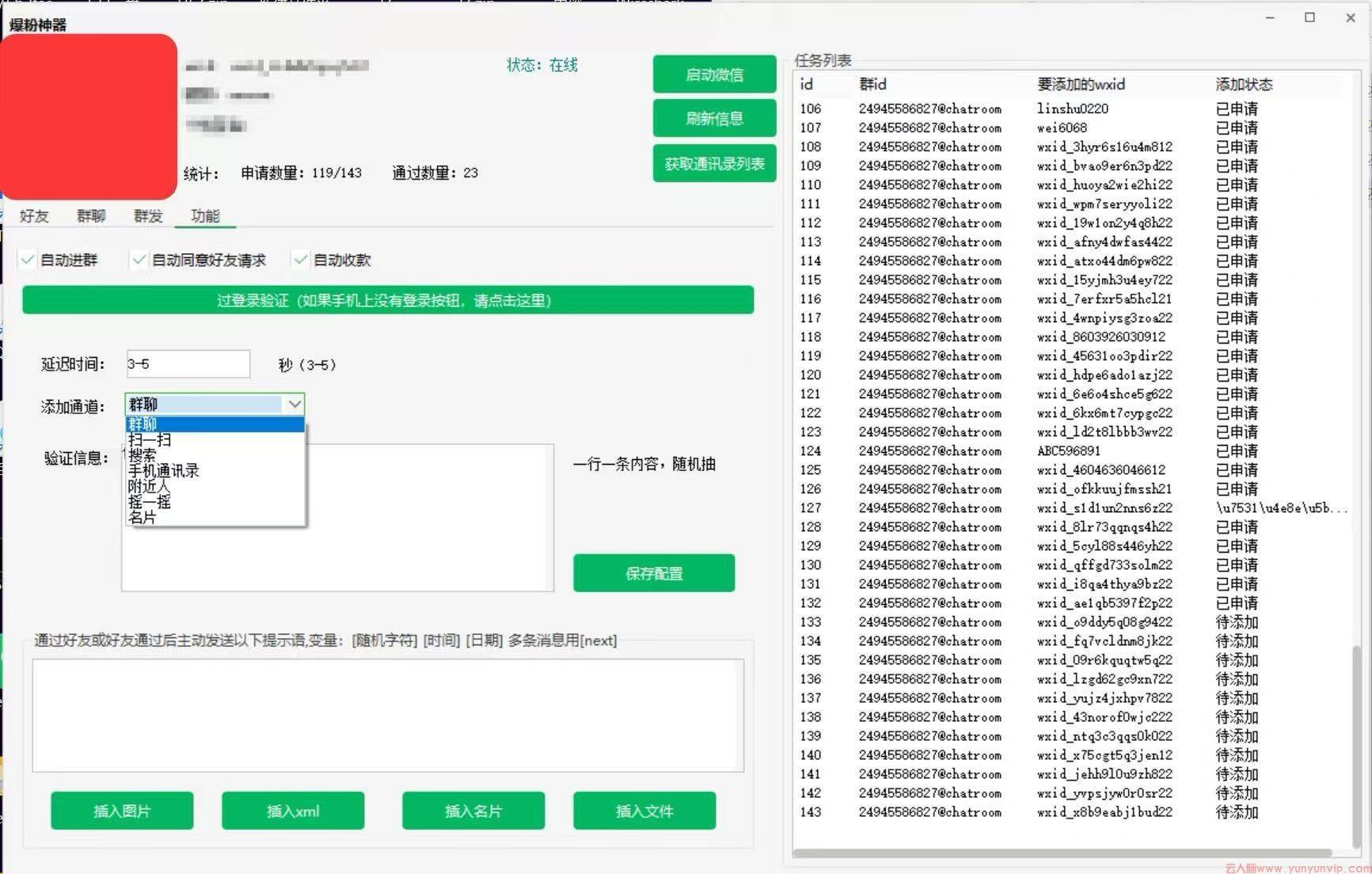
Task: Click the 保存配置 button
Action: pos(654,573)
